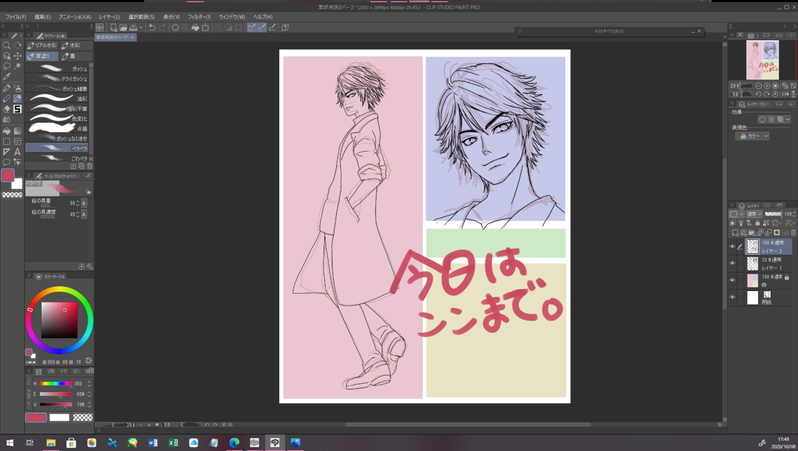Select the Zoom magnifier tool

(x=7, y=46)
